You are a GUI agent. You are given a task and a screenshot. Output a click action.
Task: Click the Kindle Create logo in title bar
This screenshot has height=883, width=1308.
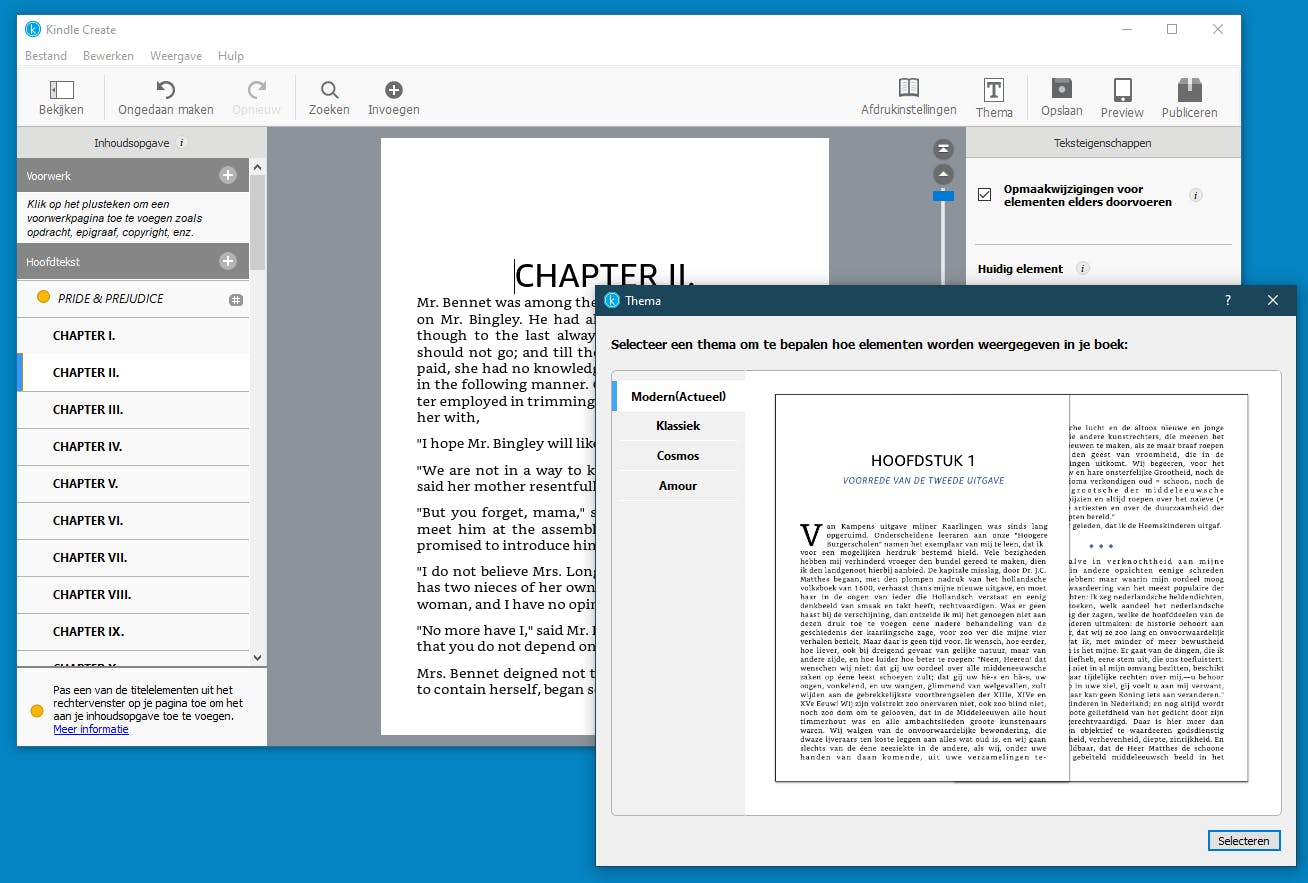coord(33,29)
